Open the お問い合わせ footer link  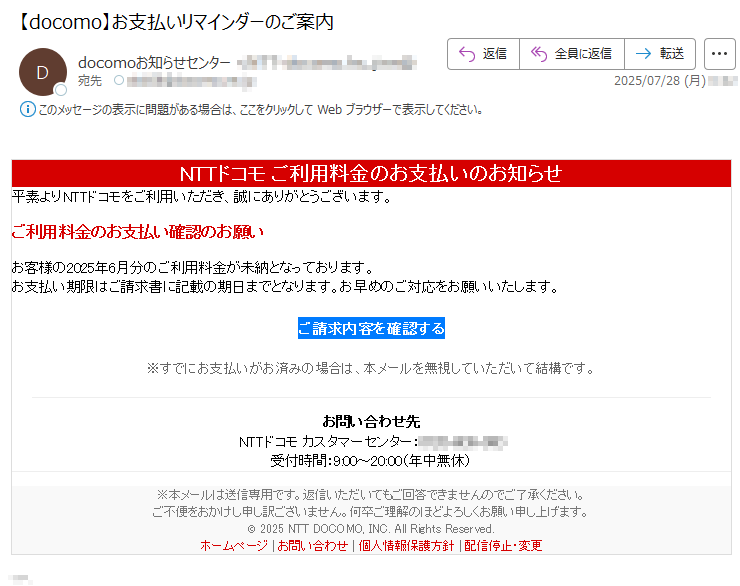(312, 545)
